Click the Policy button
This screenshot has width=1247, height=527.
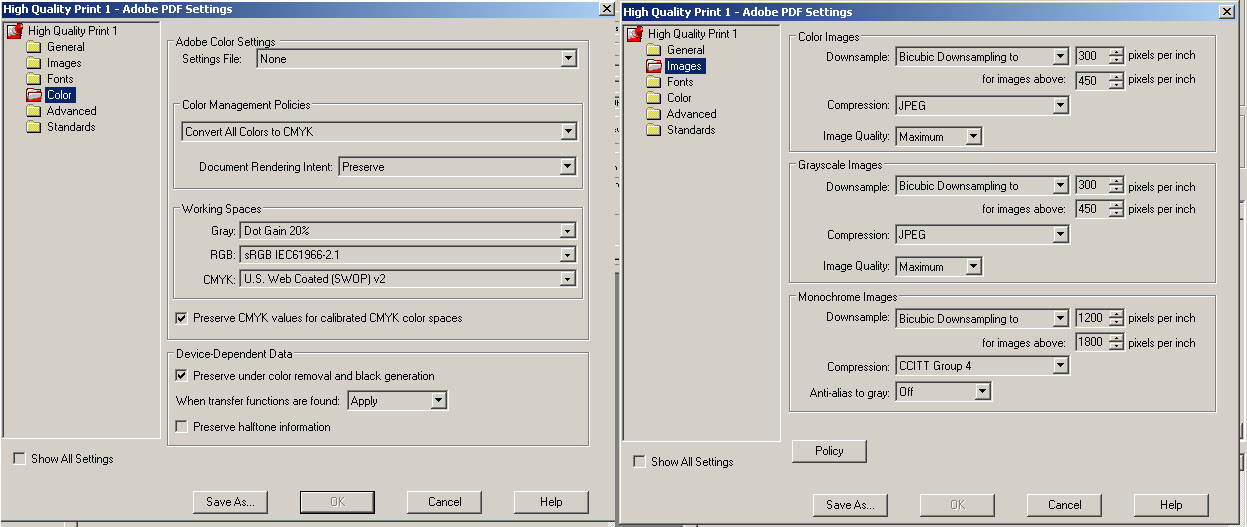point(829,451)
